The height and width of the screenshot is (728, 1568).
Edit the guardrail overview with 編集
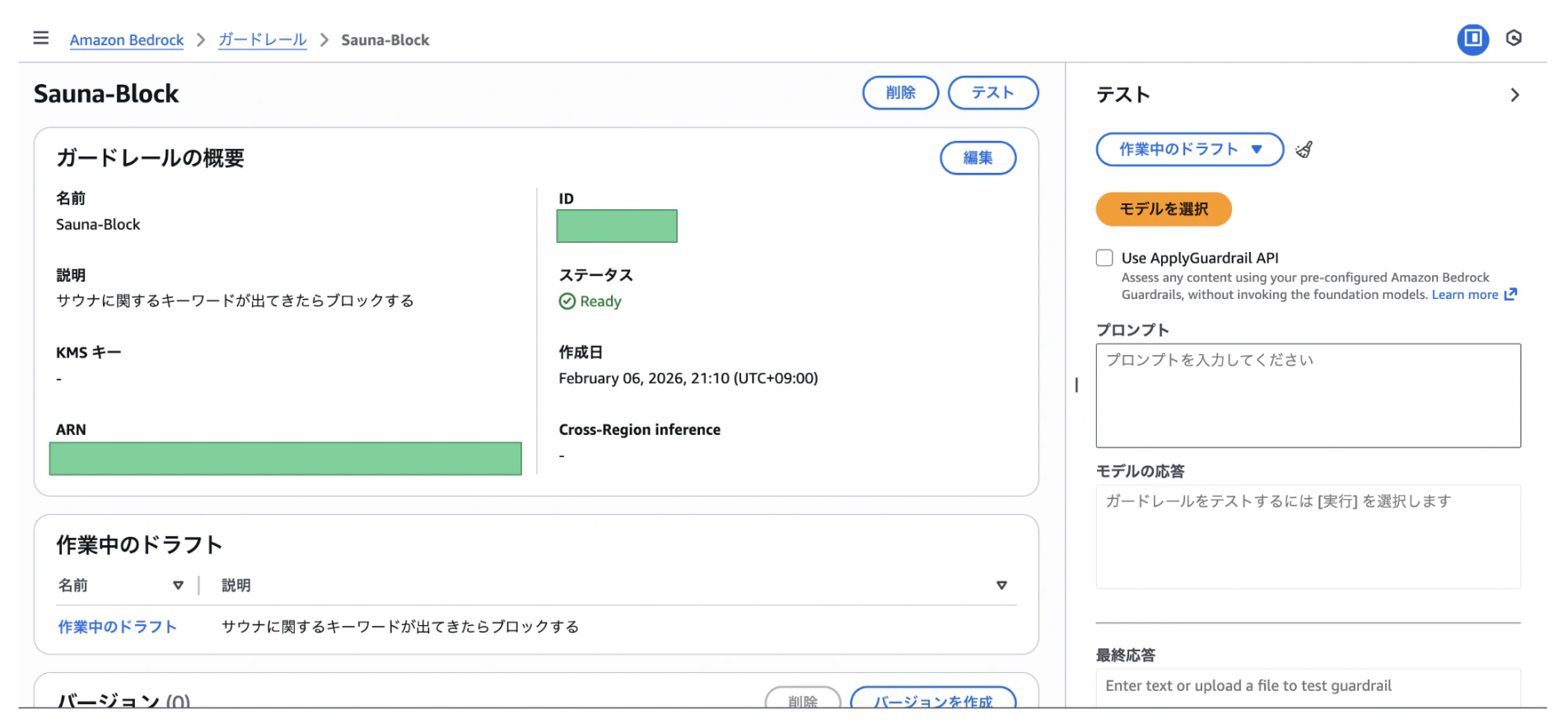(x=978, y=158)
